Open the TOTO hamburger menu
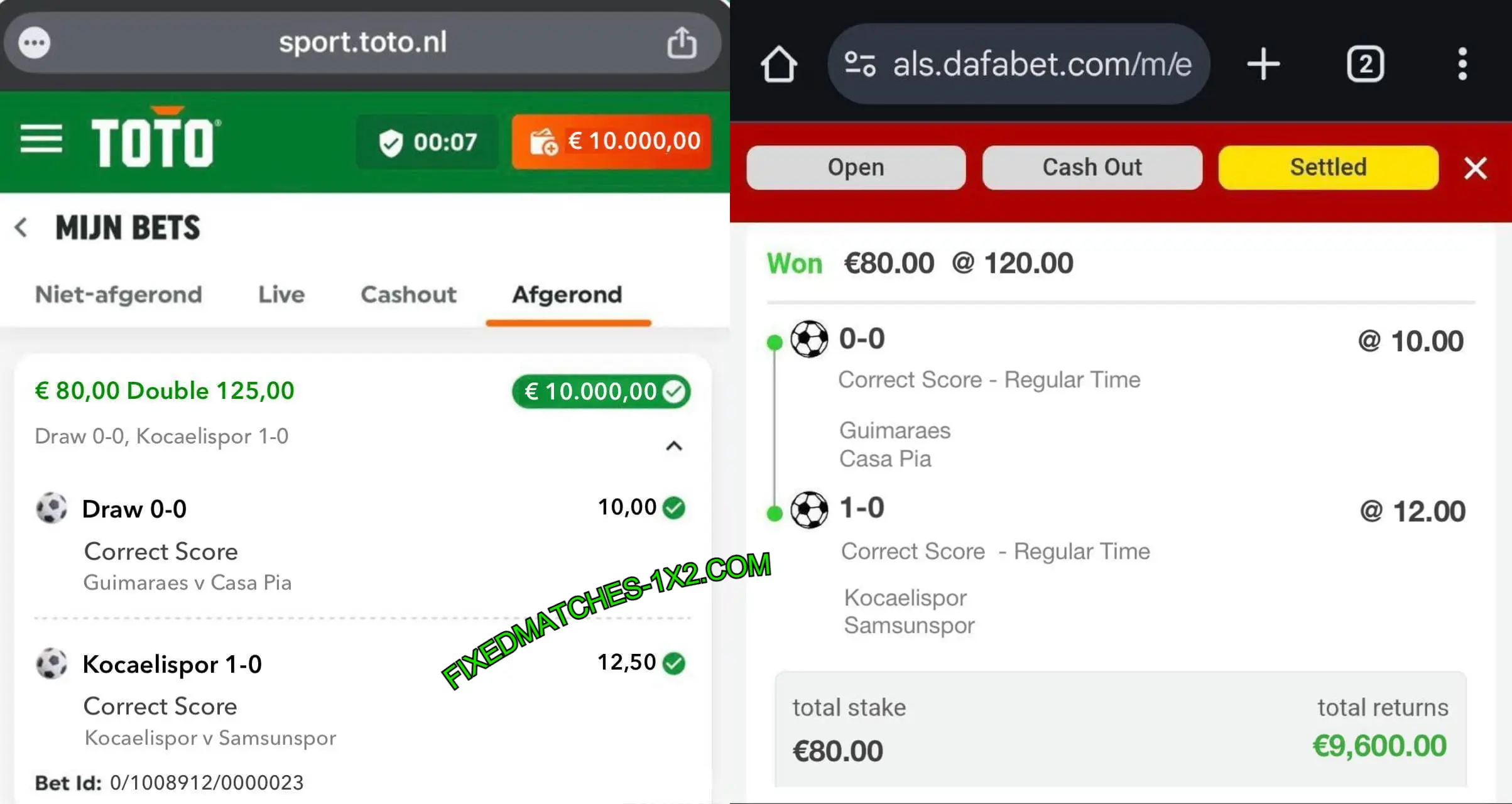Image resolution: width=1512 pixels, height=804 pixels. point(41,139)
